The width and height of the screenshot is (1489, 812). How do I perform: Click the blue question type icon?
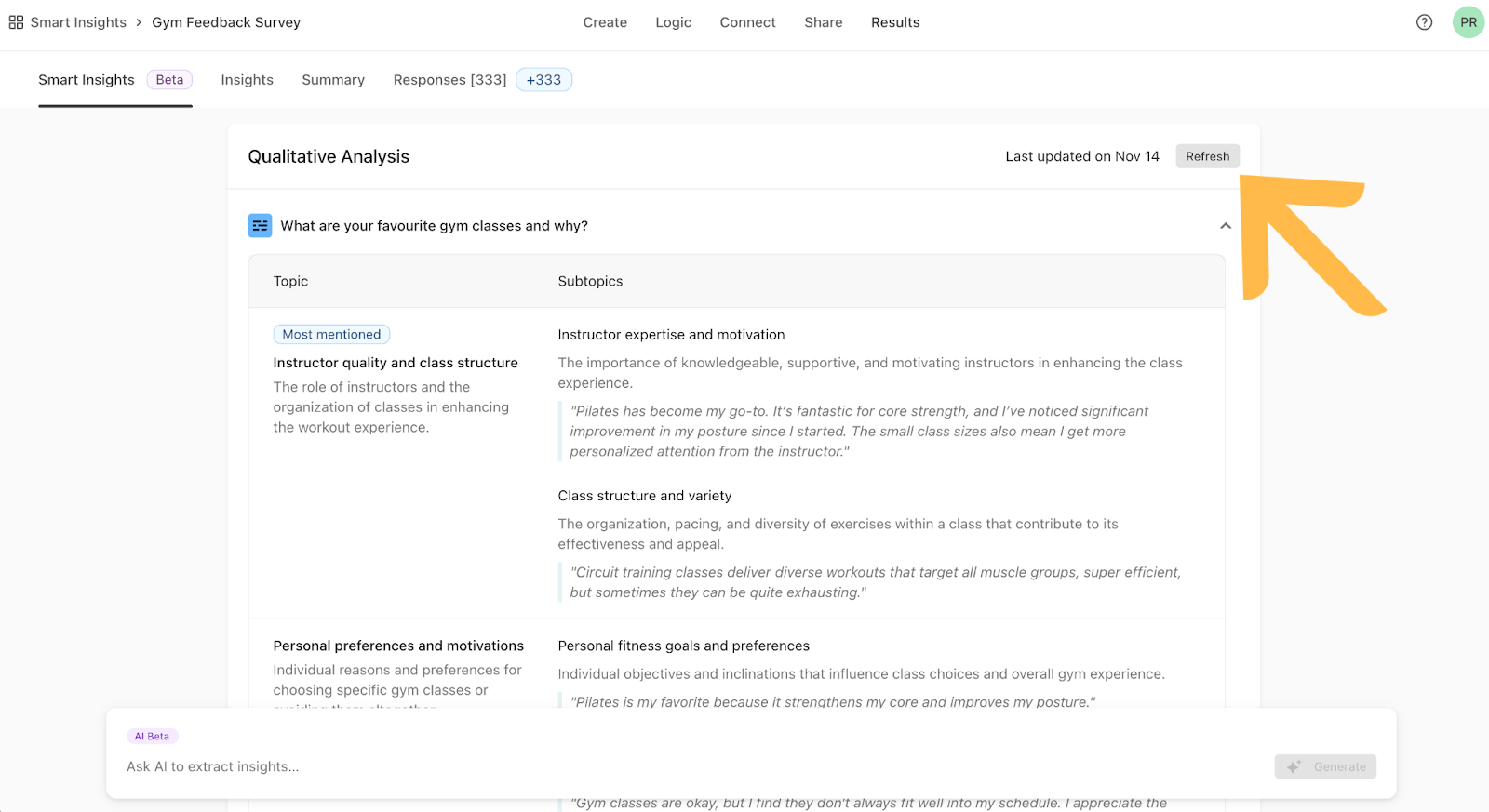click(260, 225)
